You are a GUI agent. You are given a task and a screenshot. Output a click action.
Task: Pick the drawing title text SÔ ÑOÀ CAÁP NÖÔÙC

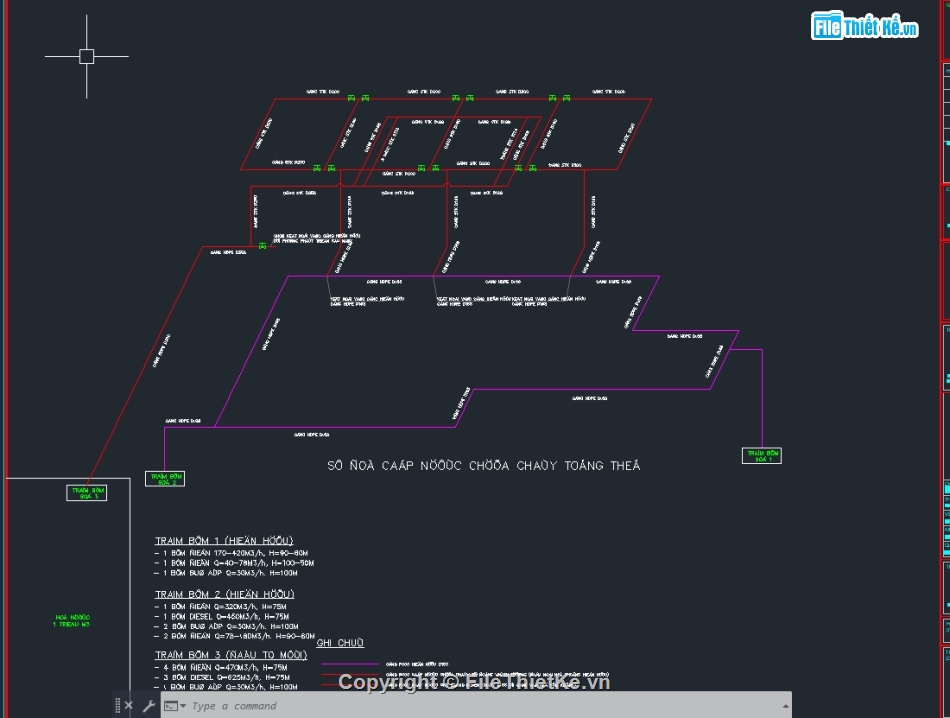point(484,466)
